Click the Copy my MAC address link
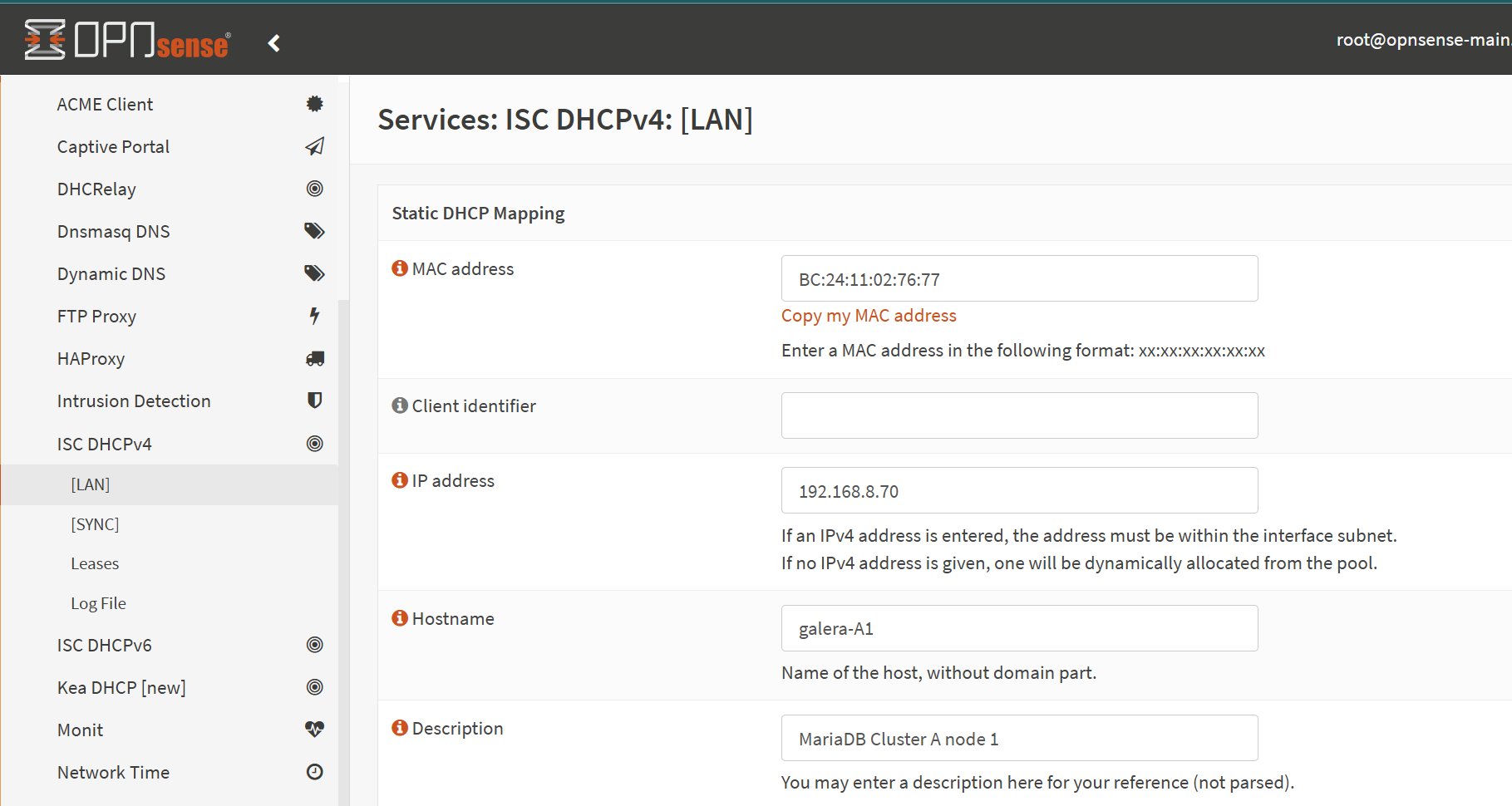The image size is (1512, 806). [869, 316]
